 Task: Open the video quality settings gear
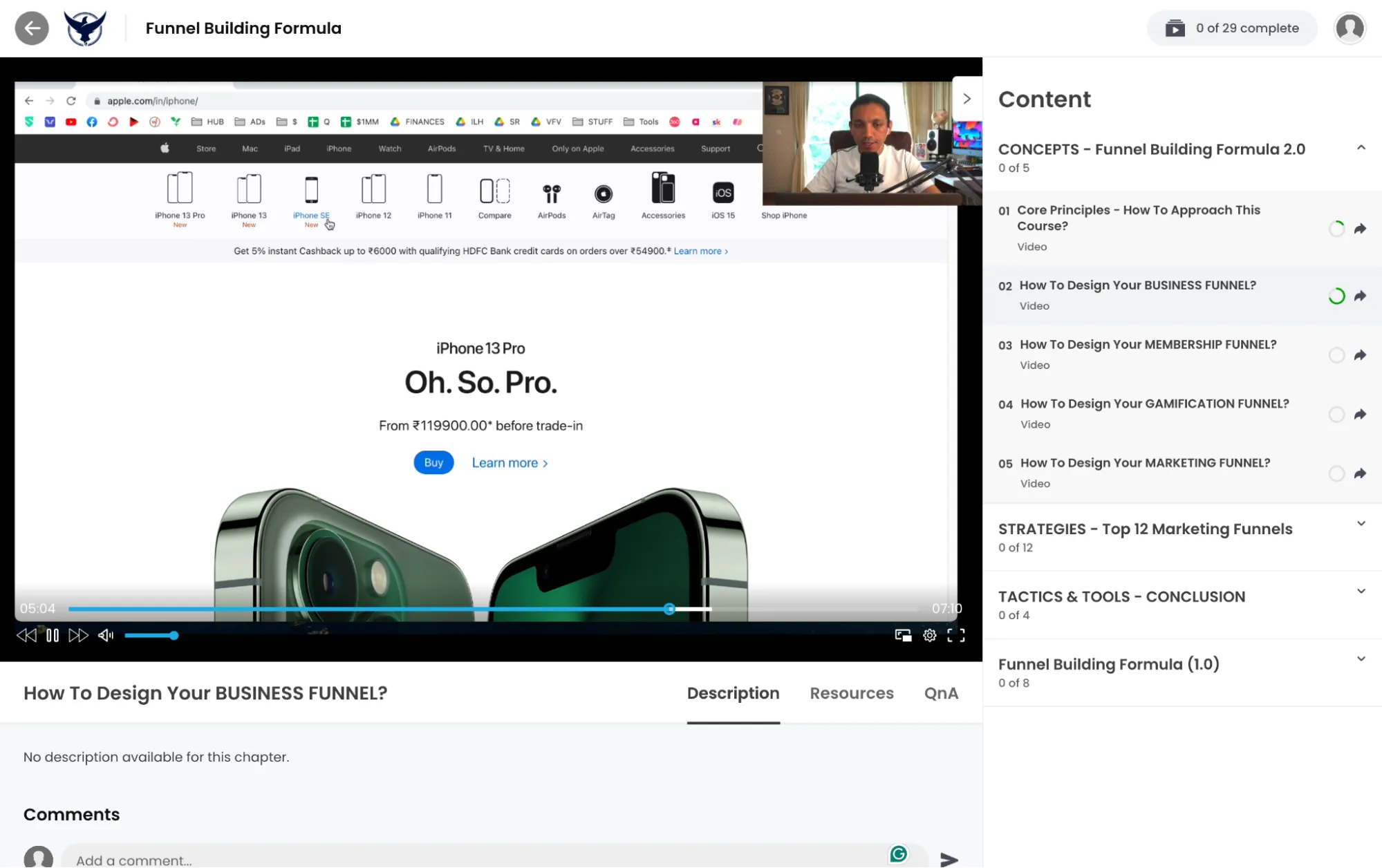pos(929,635)
